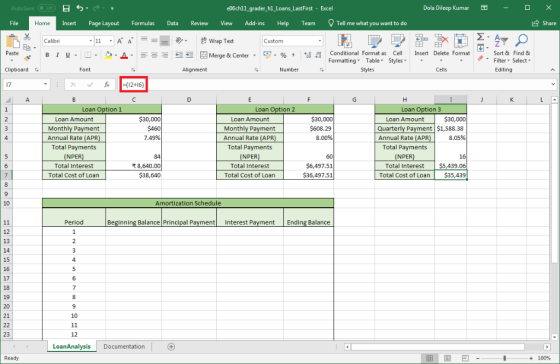
Task: Open the Page Layout ribbon tab
Action: tap(104, 23)
